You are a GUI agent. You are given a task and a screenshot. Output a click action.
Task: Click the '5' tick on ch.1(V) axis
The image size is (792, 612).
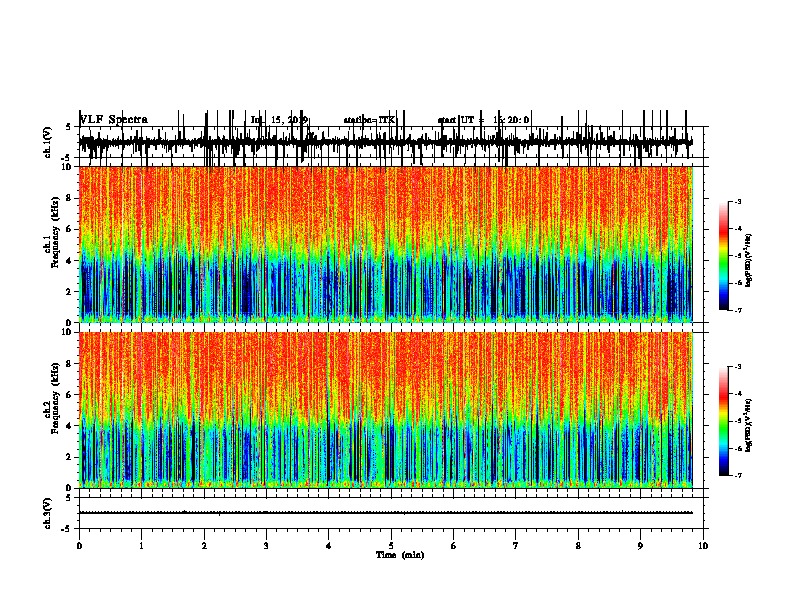[69, 127]
